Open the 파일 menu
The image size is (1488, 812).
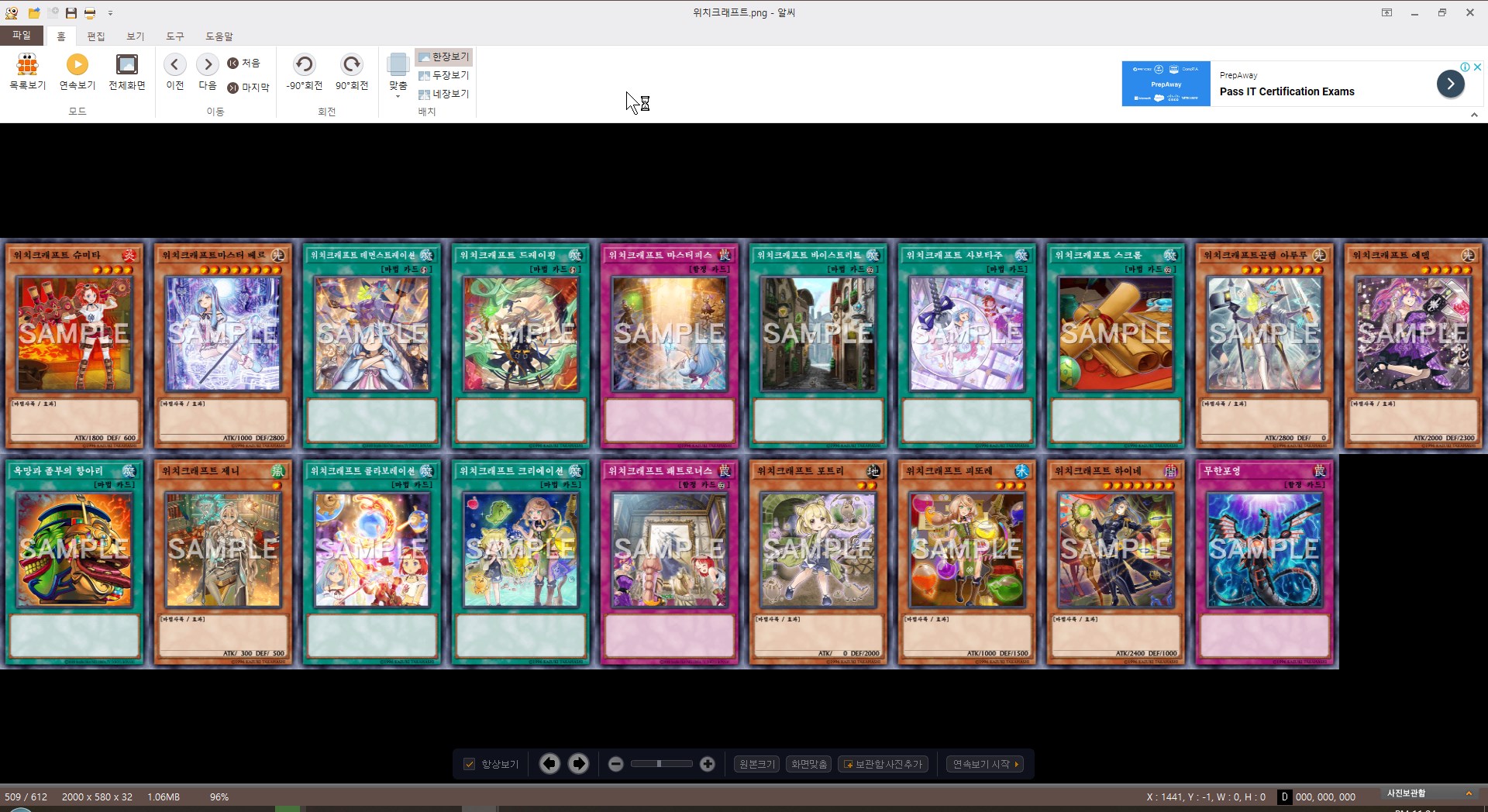(22, 36)
